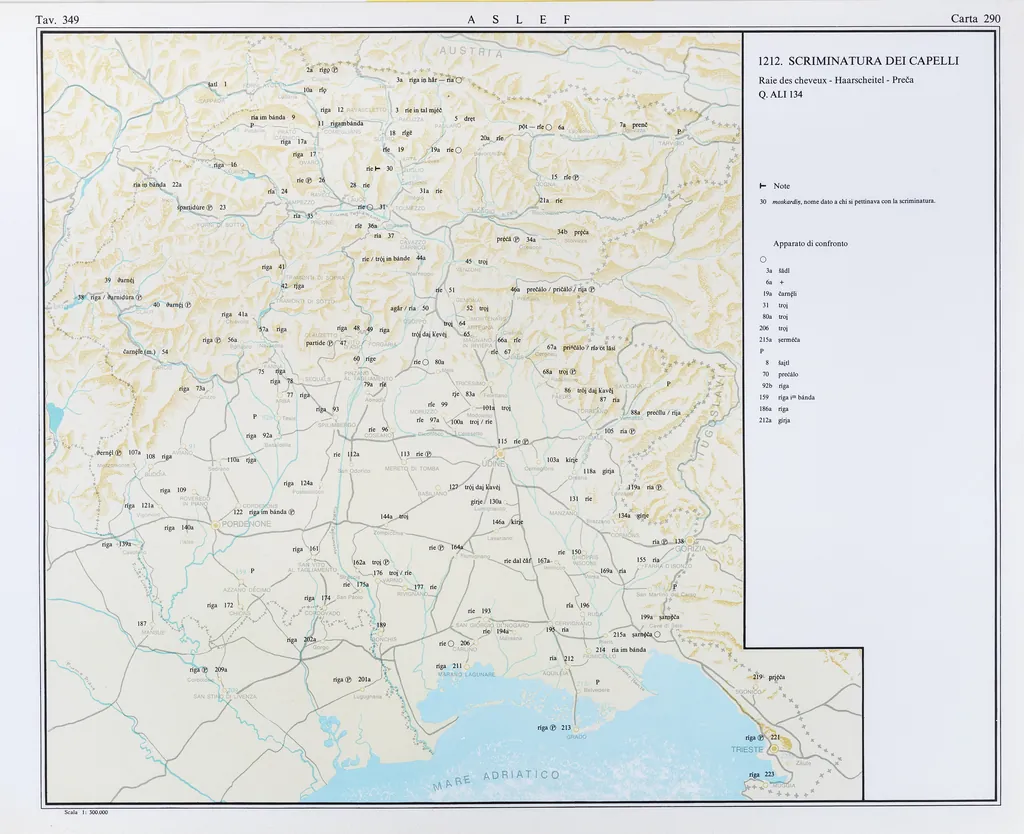Click the Udine city dot on the map
Screen dimensions: 1024x834
[x=499, y=452]
